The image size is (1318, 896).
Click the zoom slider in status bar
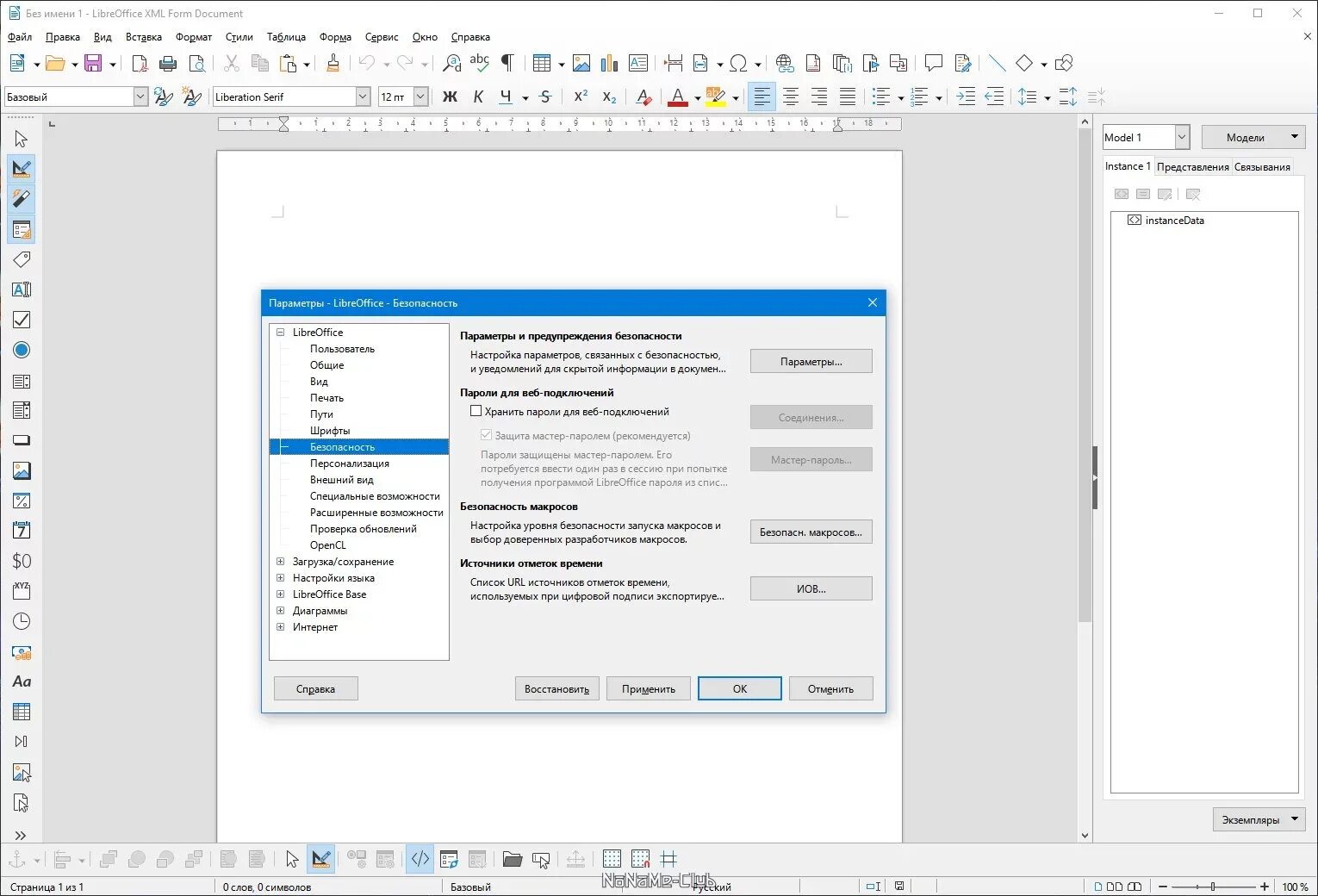[x=1213, y=887]
